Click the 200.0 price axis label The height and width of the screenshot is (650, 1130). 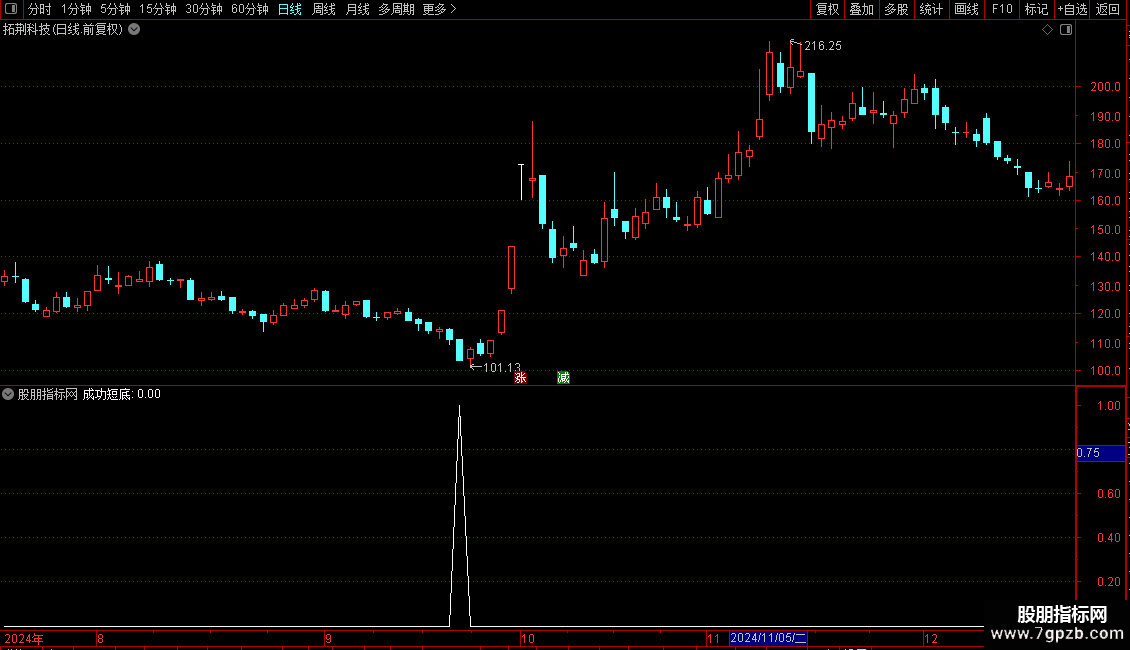(1105, 86)
